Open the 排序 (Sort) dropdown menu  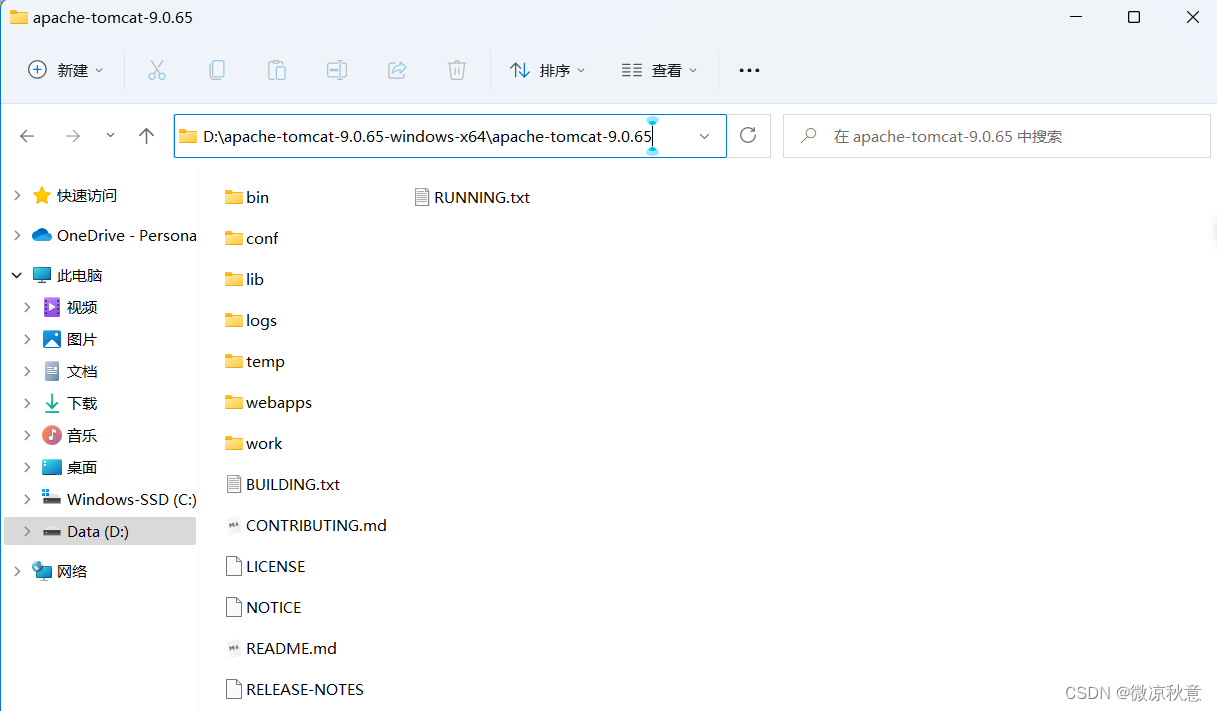pos(548,70)
